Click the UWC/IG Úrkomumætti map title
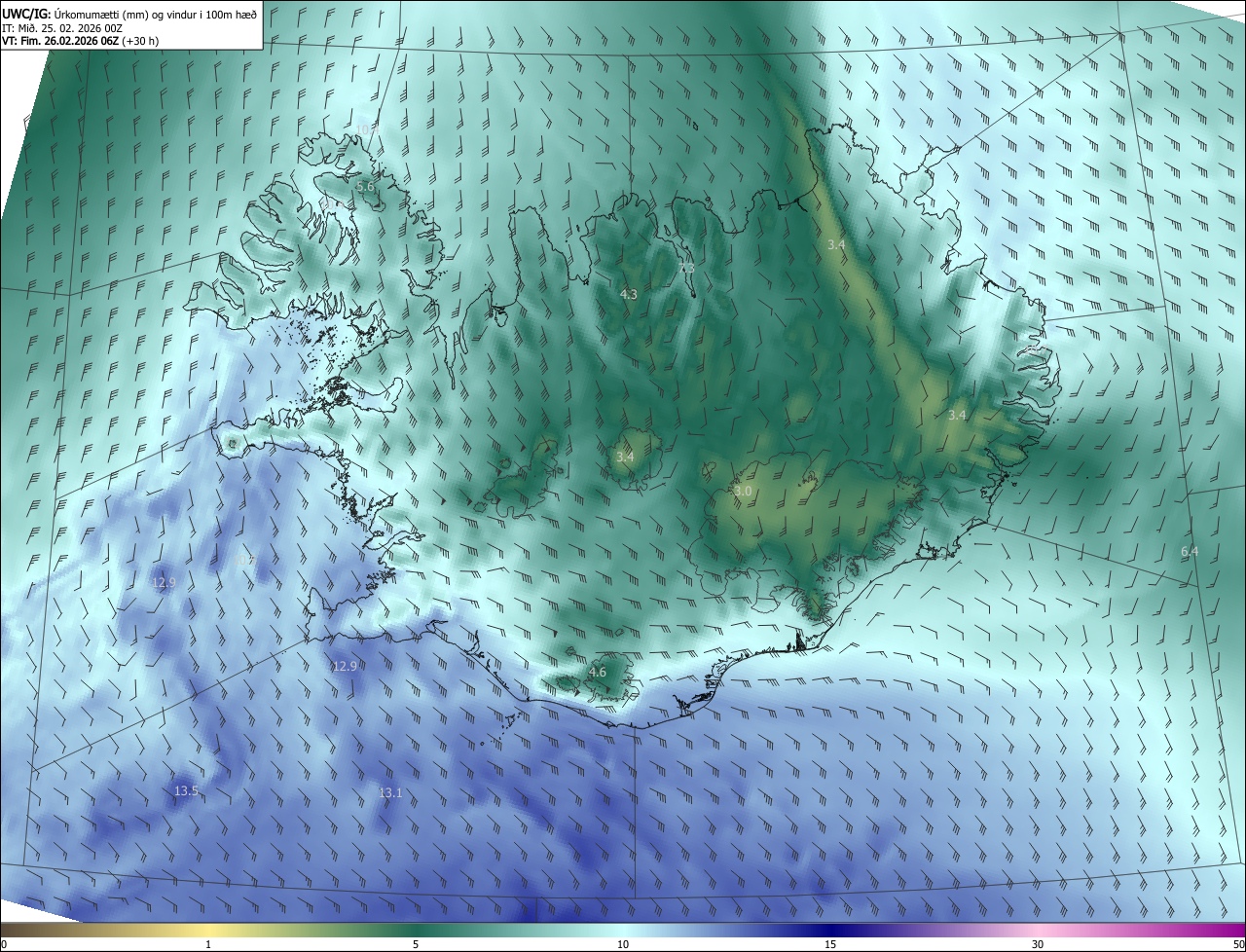Viewport: 1246px width, 952px height. (x=129, y=13)
